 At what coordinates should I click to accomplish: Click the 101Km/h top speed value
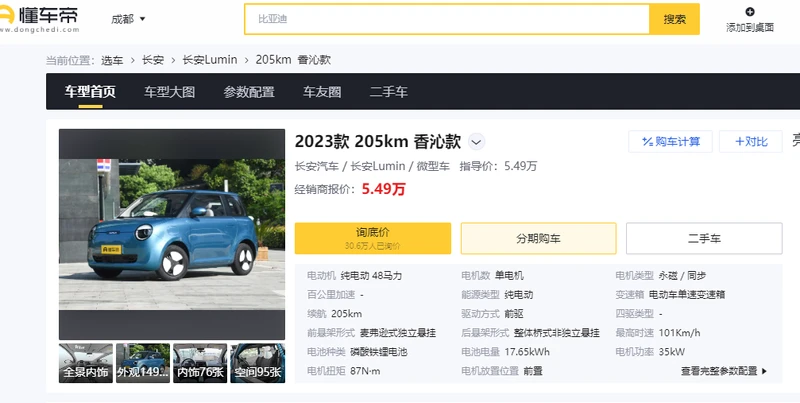[679, 333]
